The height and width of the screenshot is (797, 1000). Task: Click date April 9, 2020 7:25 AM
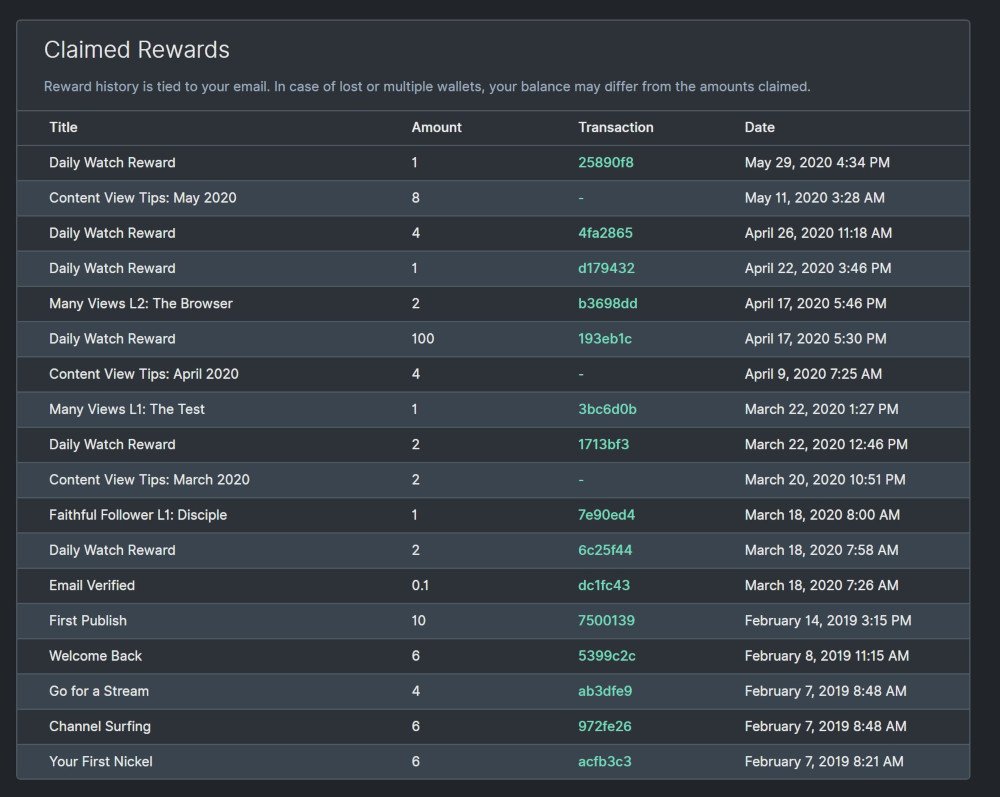(813, 374)
